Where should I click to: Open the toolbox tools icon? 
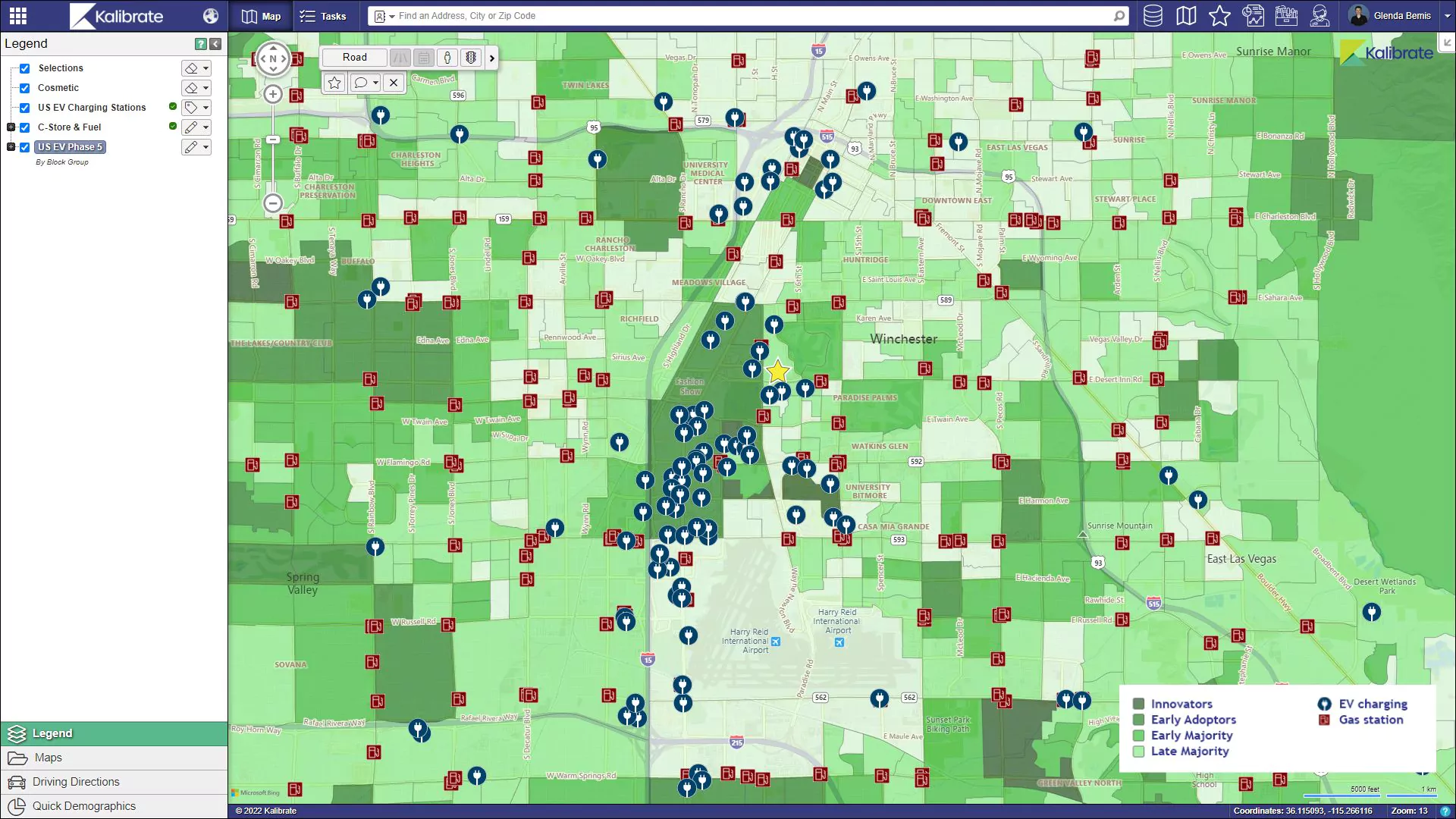coord(1287,16)
